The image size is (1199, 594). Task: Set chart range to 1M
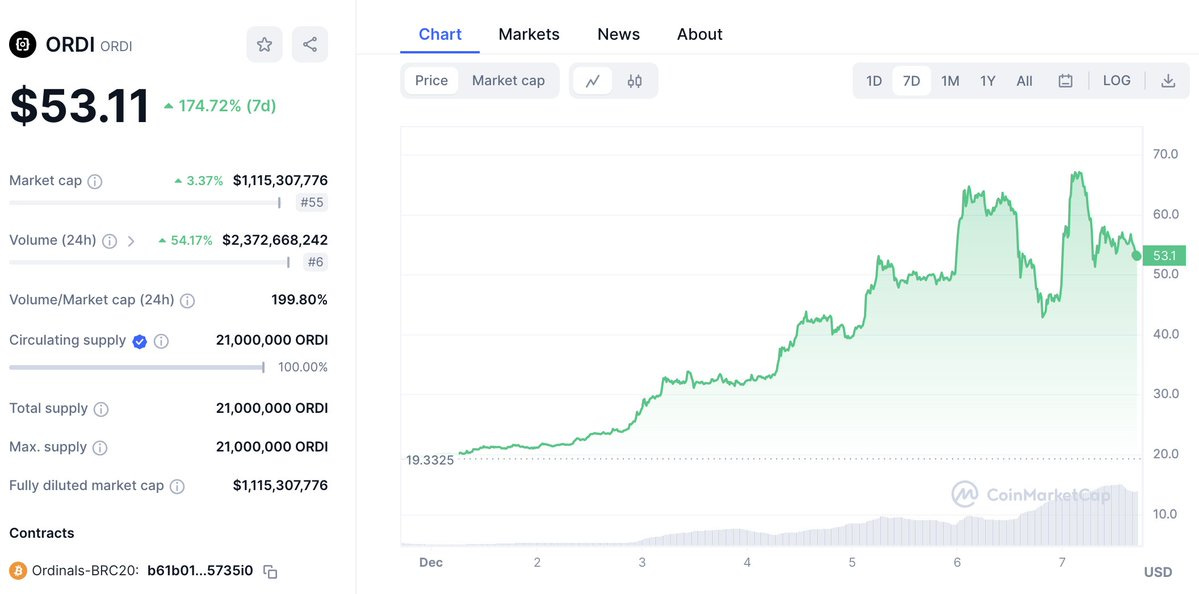click(950, 81)
